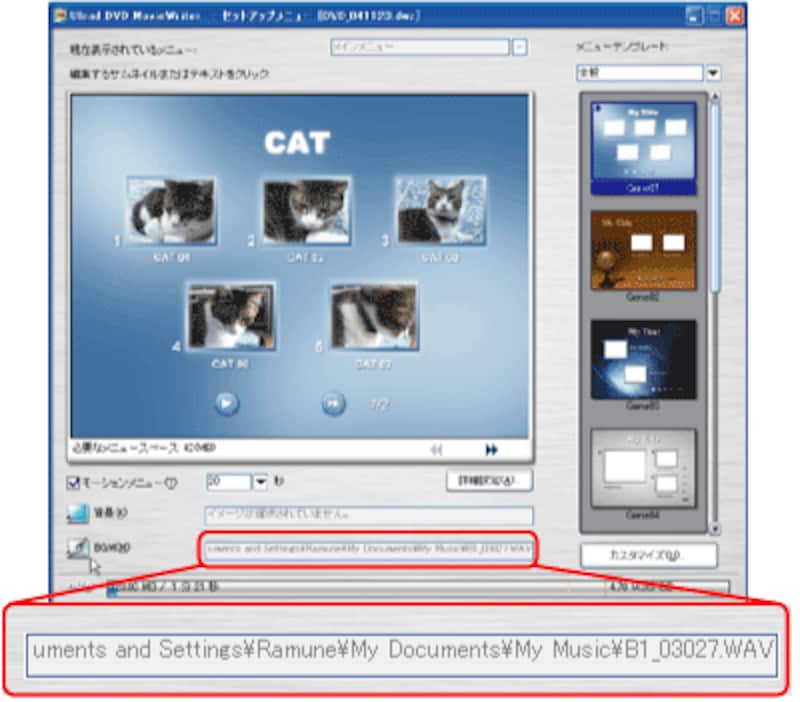Click the Ulead DVD MovieWriter title bar icon
The height and width of the screenshot is (702, 800).
point(60,16)
